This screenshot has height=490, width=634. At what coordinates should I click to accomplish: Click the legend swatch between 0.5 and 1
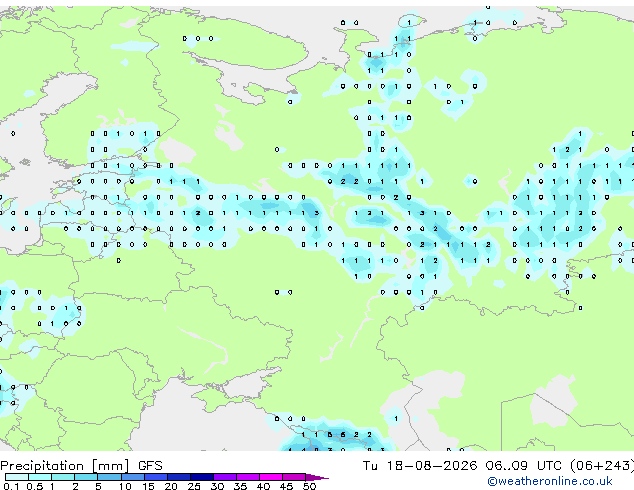[40, 477]
